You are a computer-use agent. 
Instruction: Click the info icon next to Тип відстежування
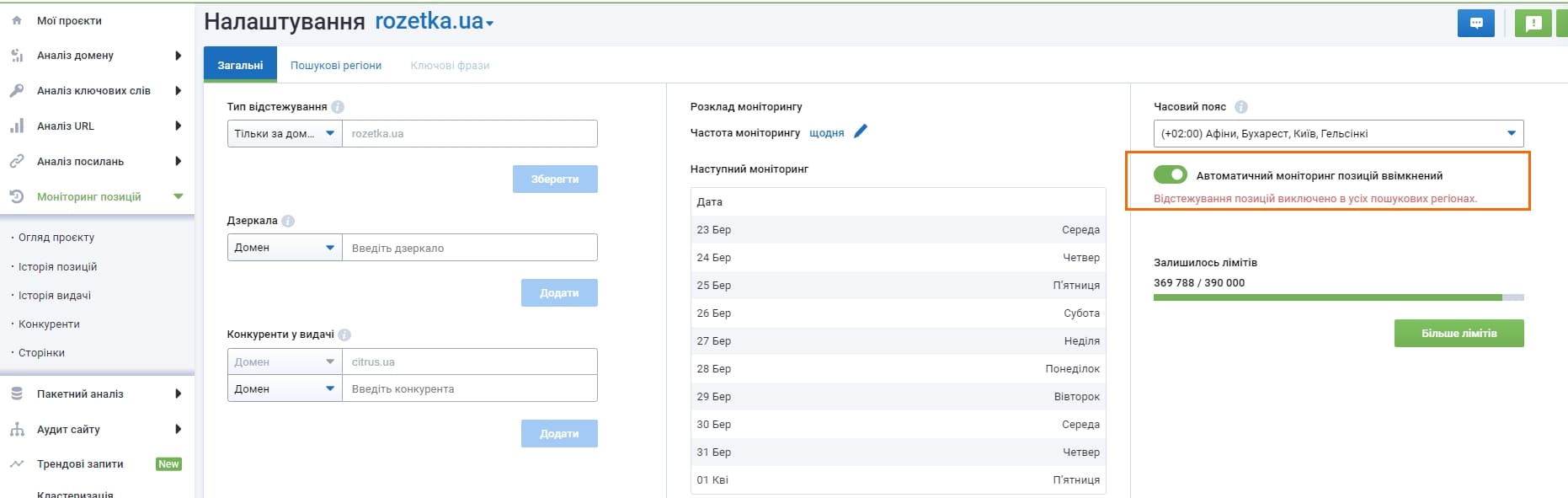[x=338, y=107]
